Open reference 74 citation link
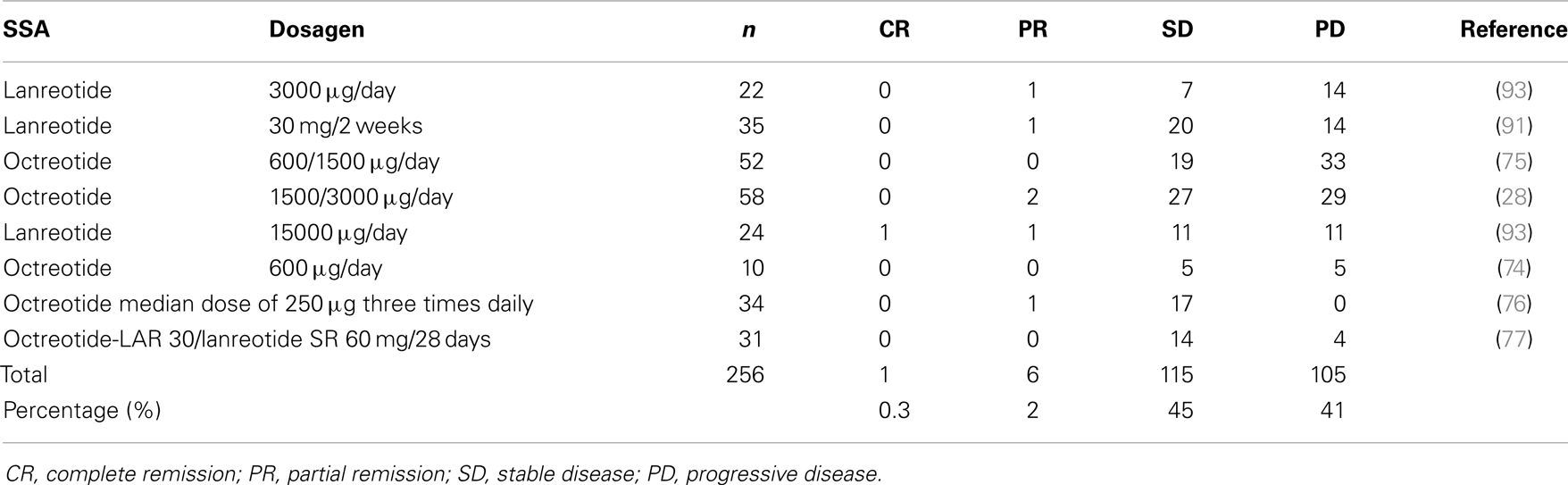The image size is (1568, 485). [x=1514, y=268]
